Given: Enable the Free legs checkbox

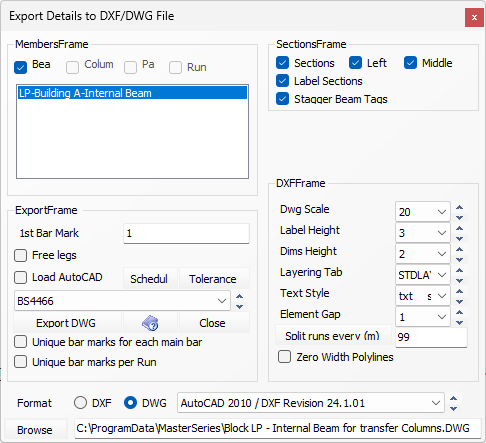Looking at the screenshot, I should (x=20, y=255).
